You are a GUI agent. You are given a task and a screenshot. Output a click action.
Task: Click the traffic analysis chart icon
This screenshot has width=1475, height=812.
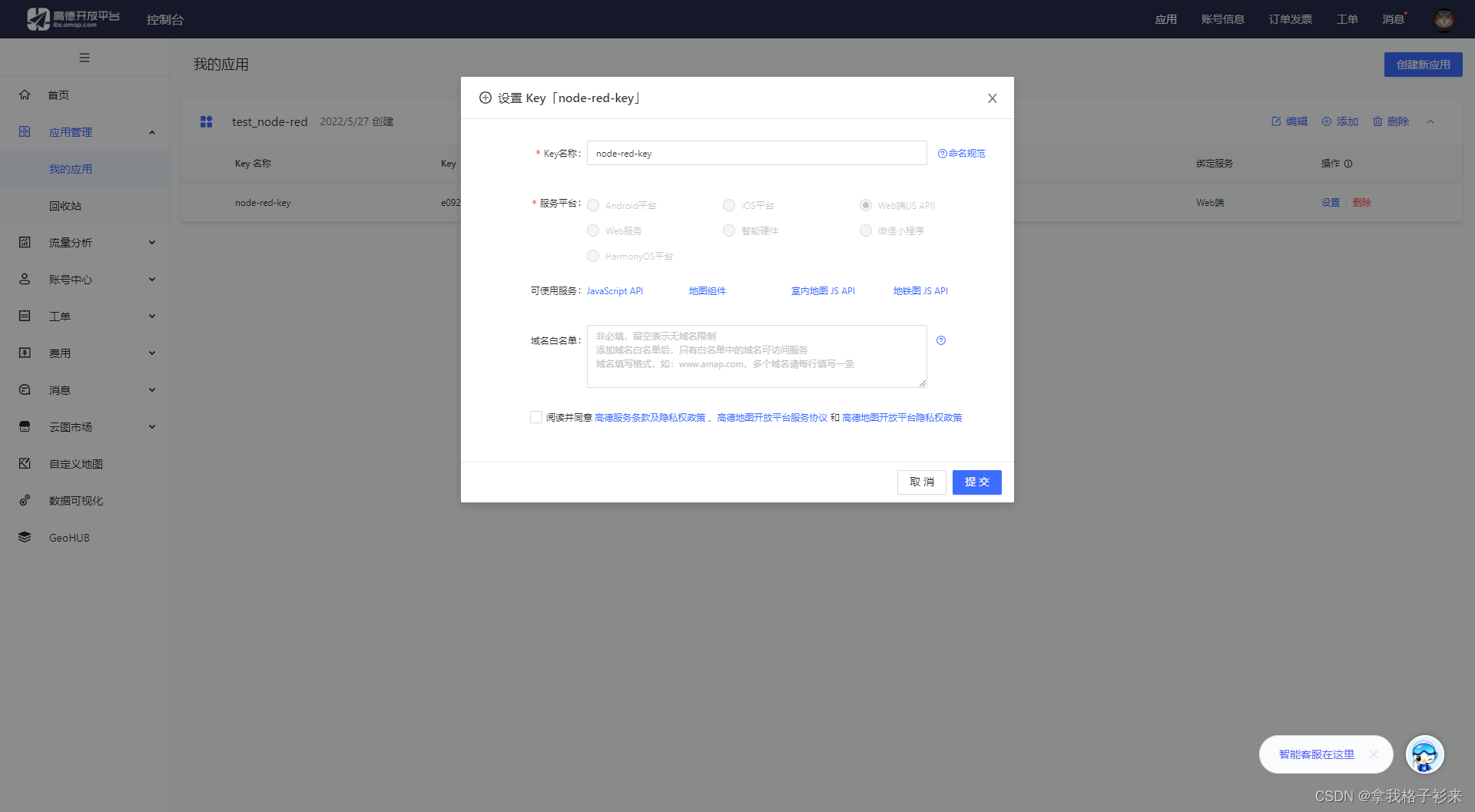(x=25, y=242)
